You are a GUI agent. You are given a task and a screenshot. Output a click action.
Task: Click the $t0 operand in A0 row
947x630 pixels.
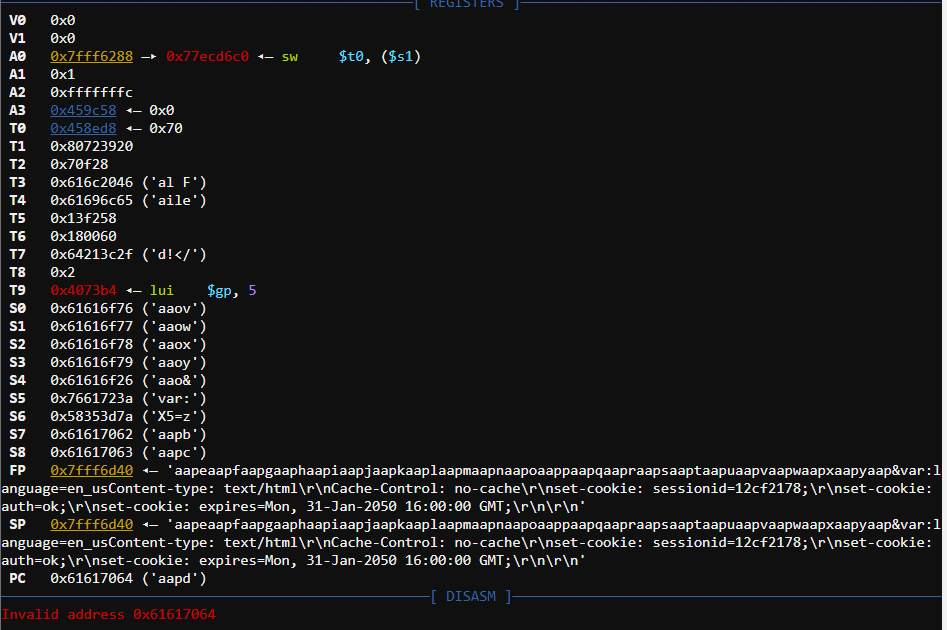point(351,57)
